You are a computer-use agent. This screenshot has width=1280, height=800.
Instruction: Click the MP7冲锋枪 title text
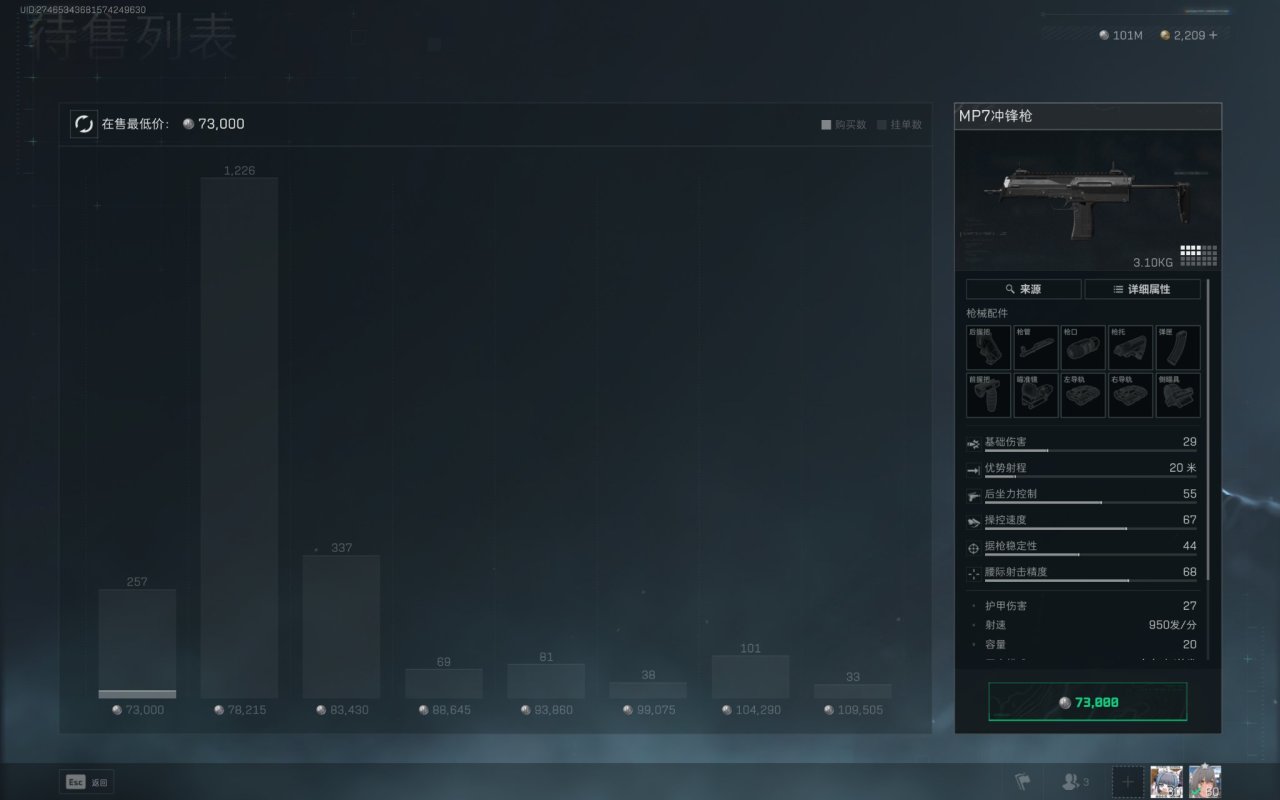click(x=995, y=116)
